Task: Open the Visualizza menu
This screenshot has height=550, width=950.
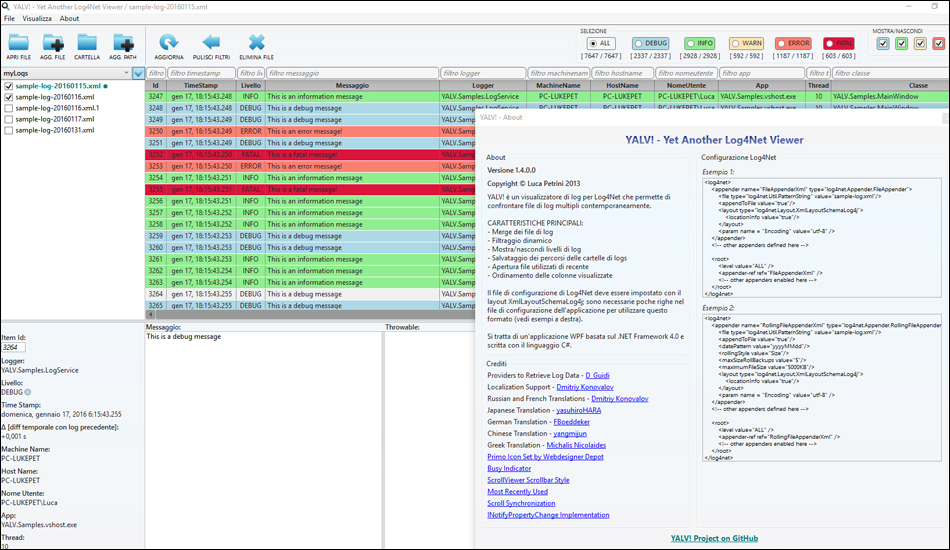Action: (x=37, y=18)
